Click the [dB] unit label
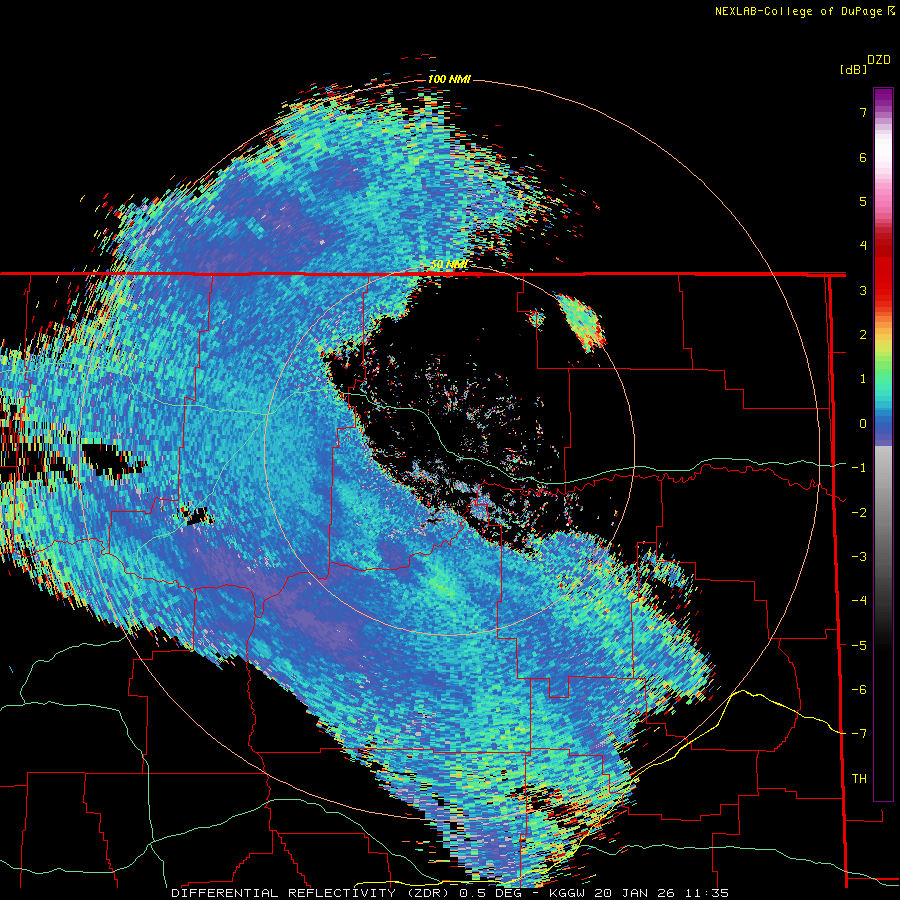 [x=854, y=69]
